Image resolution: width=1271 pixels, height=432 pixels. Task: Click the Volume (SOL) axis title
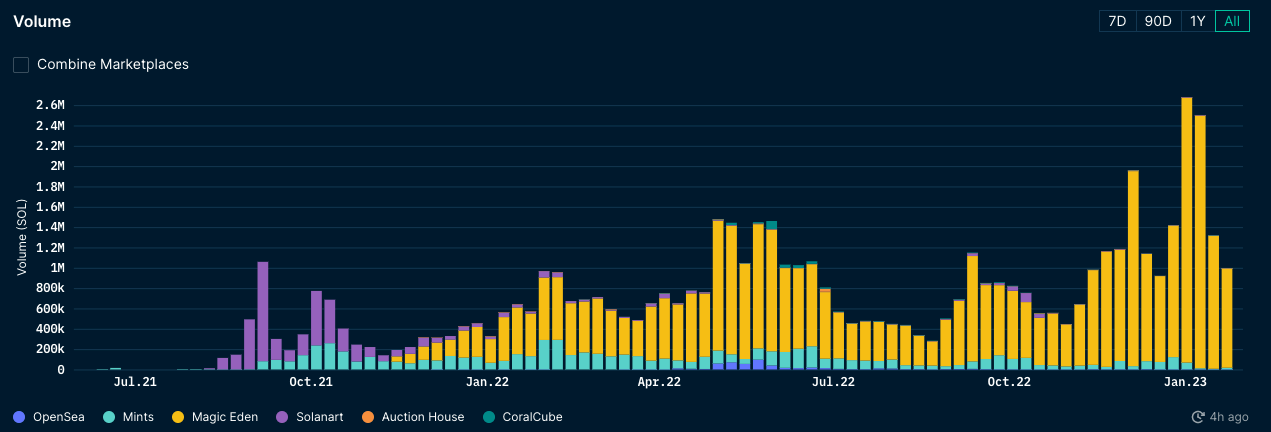[x=20, y=237]
